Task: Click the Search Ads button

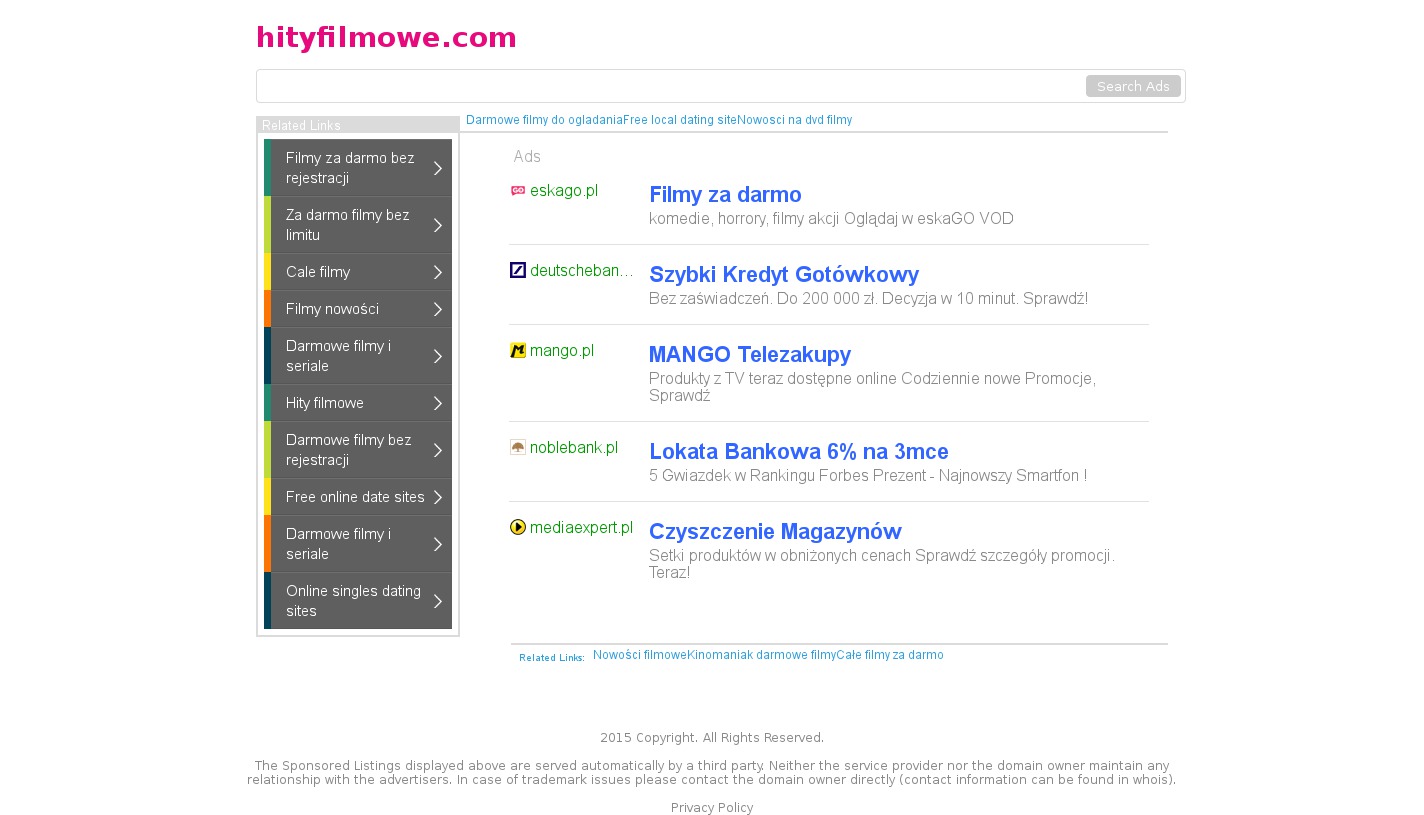Action: 1133,86
